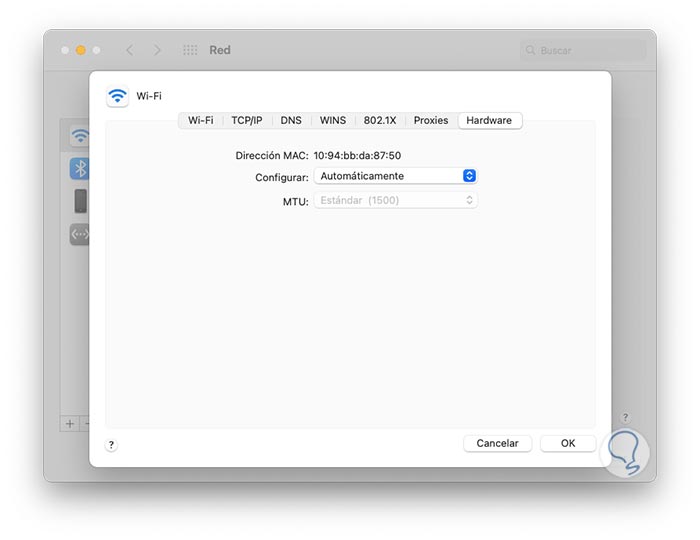This screenshot has width=700, height=540.
Task: Switch to the TCP/IP tab
Action: tap(247, 120)
